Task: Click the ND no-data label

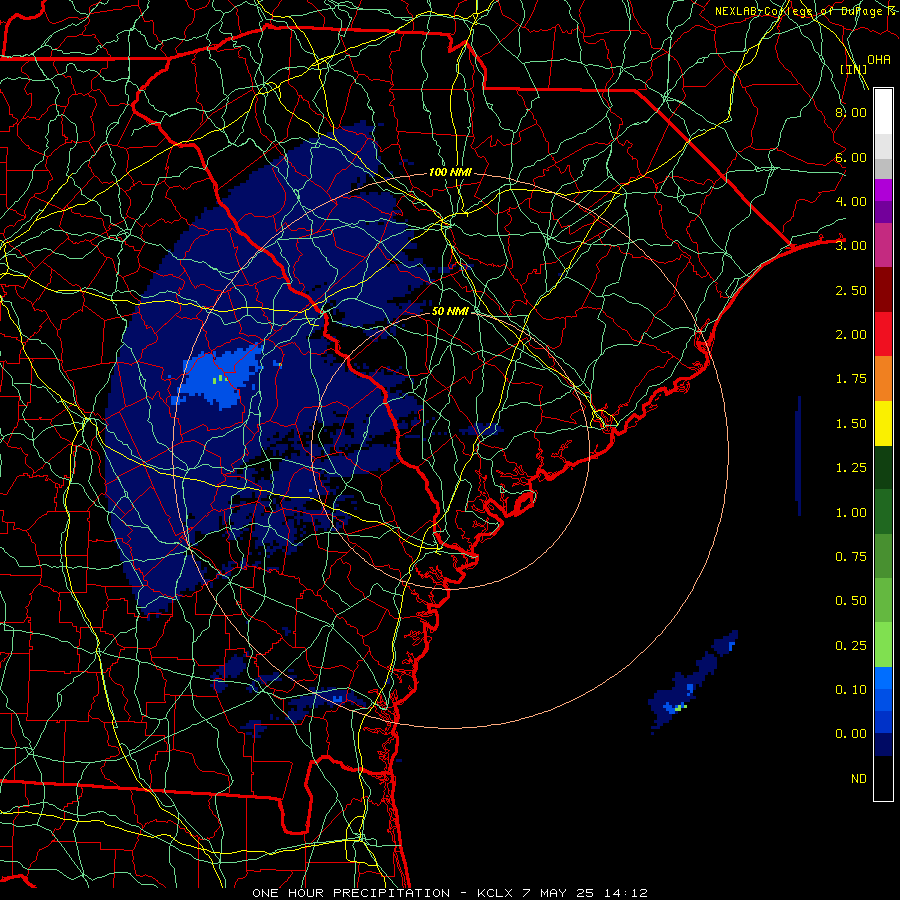Action: [x=859, y=779]
